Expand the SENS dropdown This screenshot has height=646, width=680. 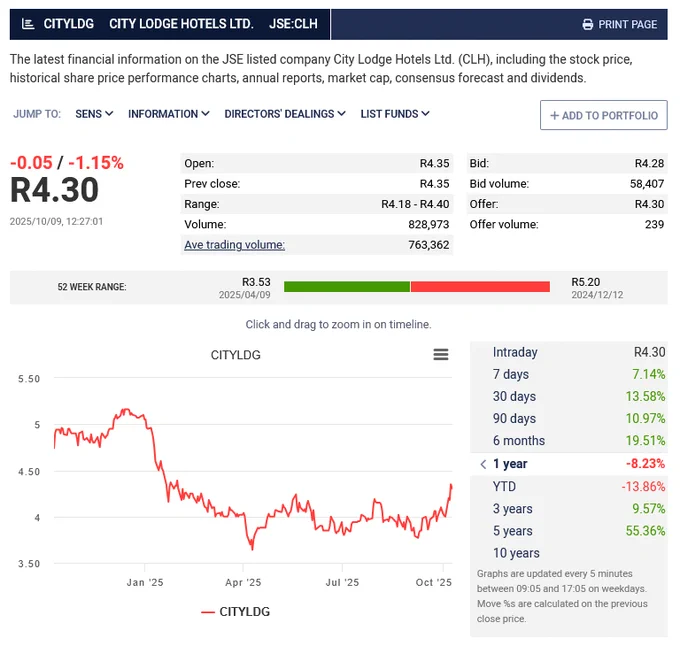94,114
